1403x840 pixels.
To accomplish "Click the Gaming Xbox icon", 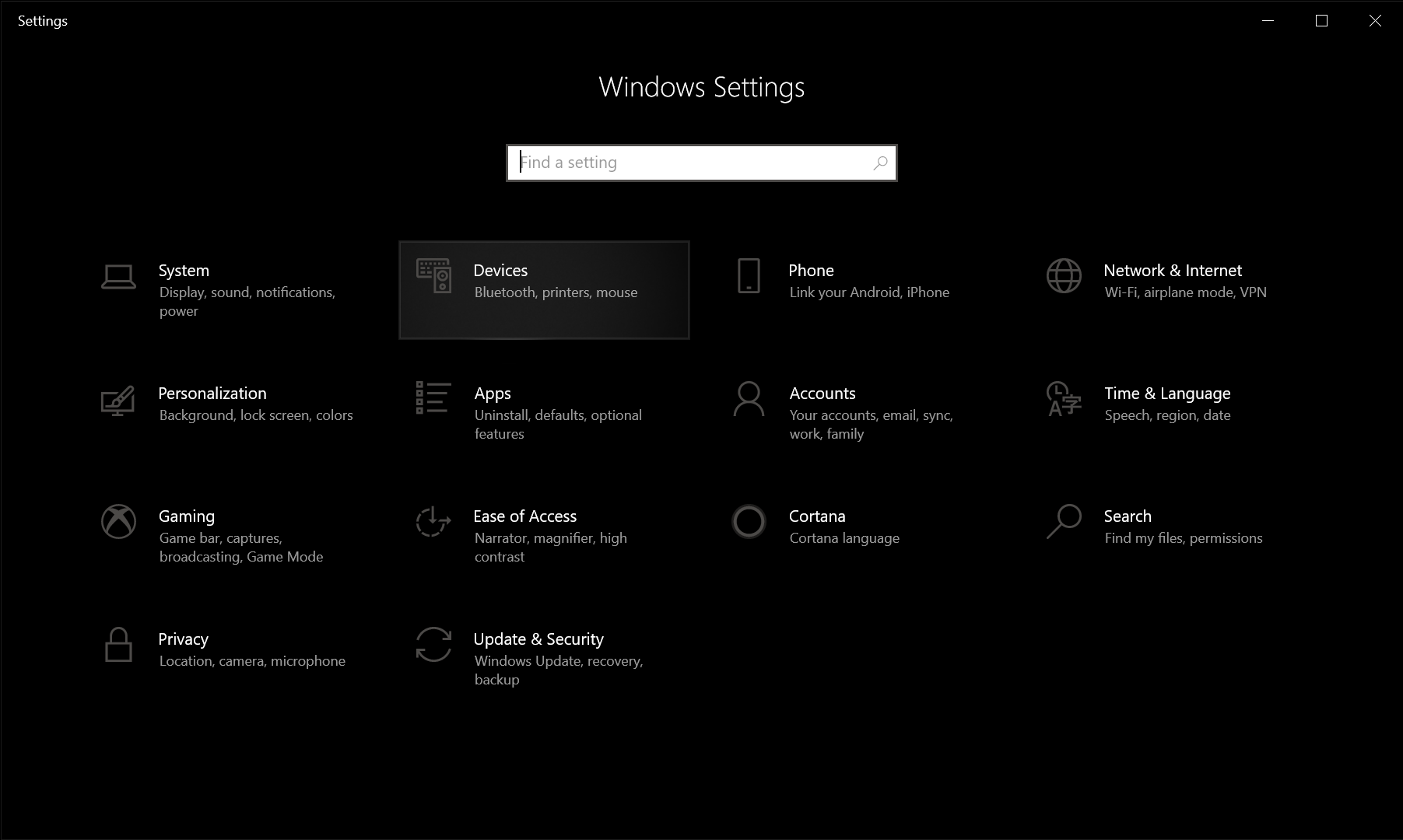I will tap(118, 523).
